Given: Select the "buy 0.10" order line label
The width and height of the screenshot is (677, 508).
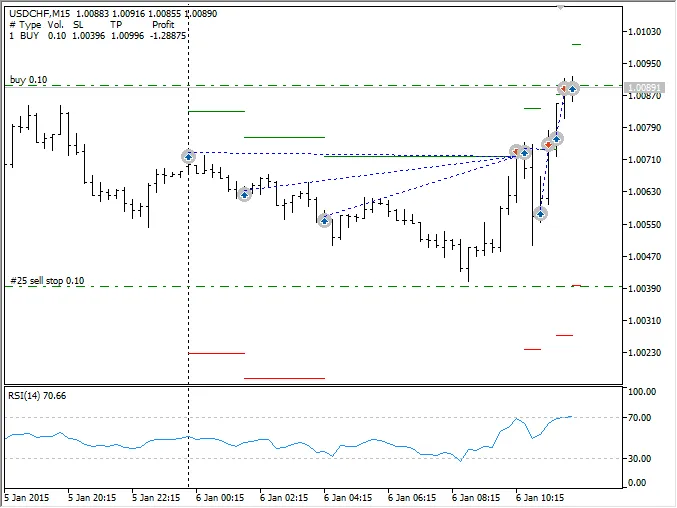Looking at the screenshot, I should (x=29, y=79).
